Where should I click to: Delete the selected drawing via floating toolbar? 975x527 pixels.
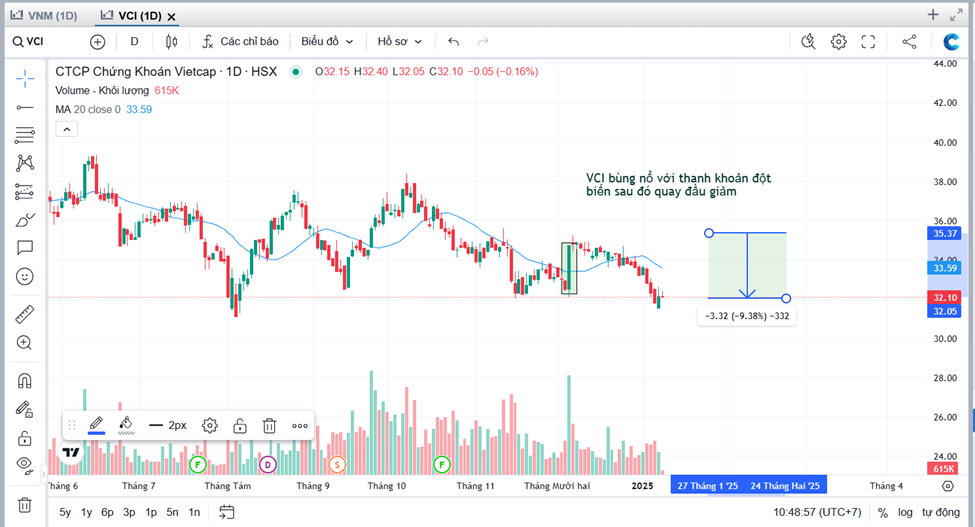coord(269,426)
